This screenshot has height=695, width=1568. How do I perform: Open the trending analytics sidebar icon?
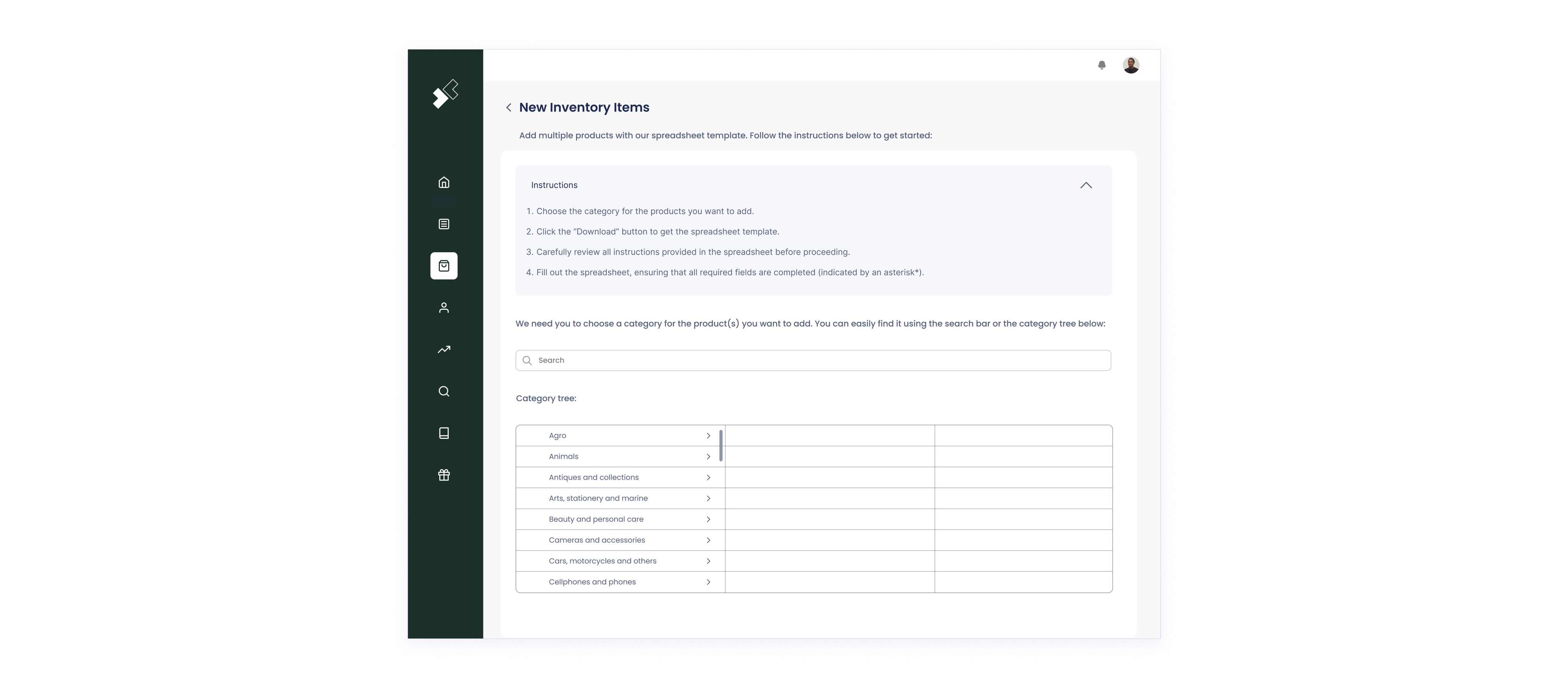tap(444, 350)
